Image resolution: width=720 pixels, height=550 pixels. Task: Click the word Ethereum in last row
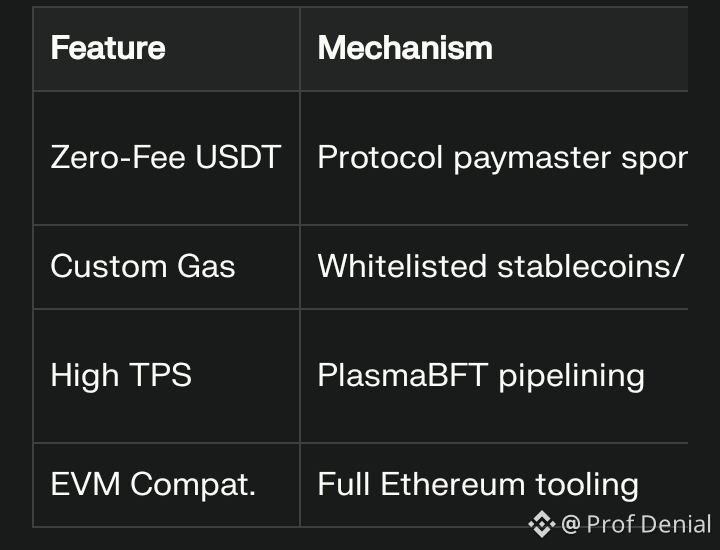(453, 484)
